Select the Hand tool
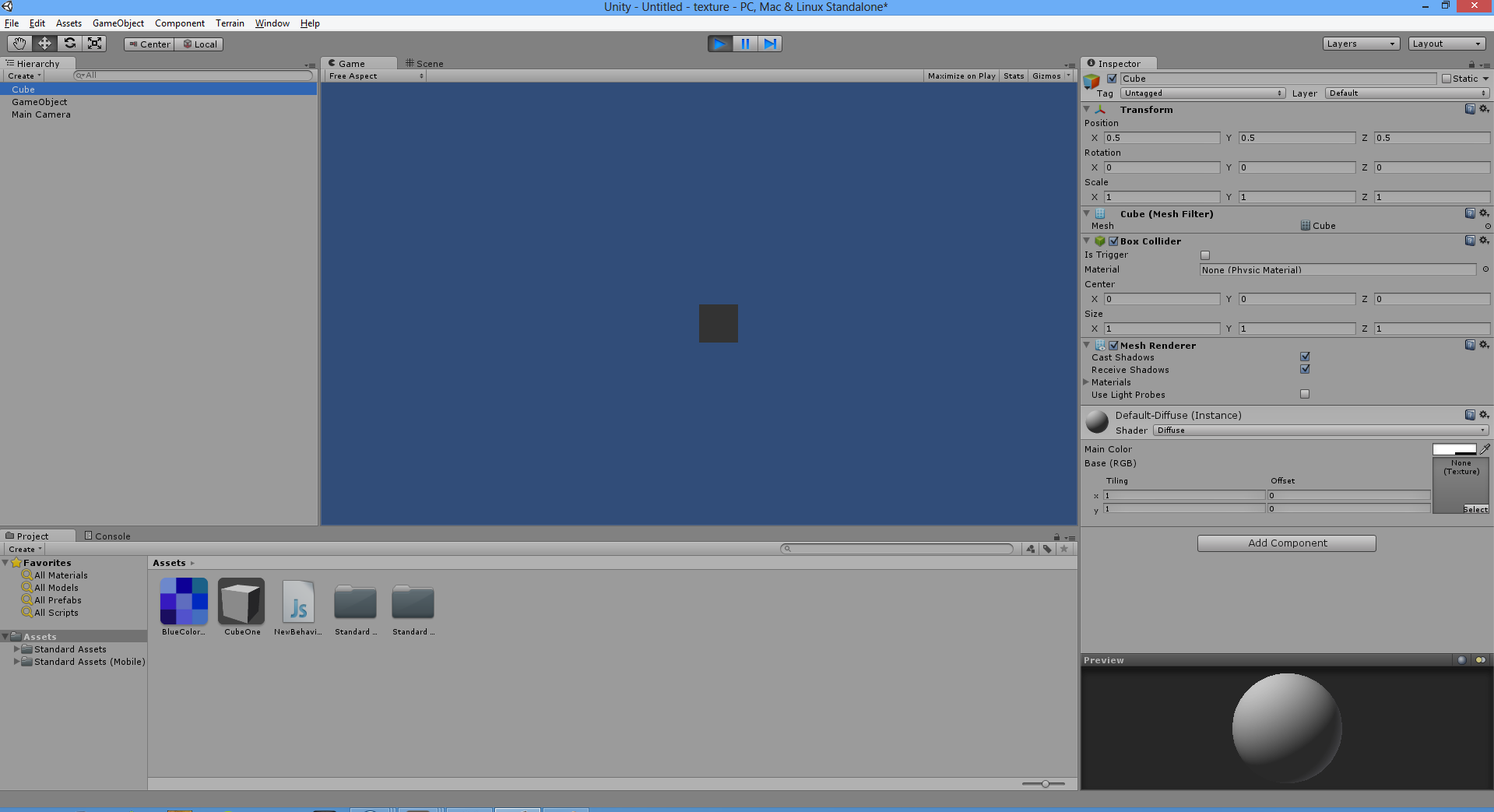 [x=19, y=44]
